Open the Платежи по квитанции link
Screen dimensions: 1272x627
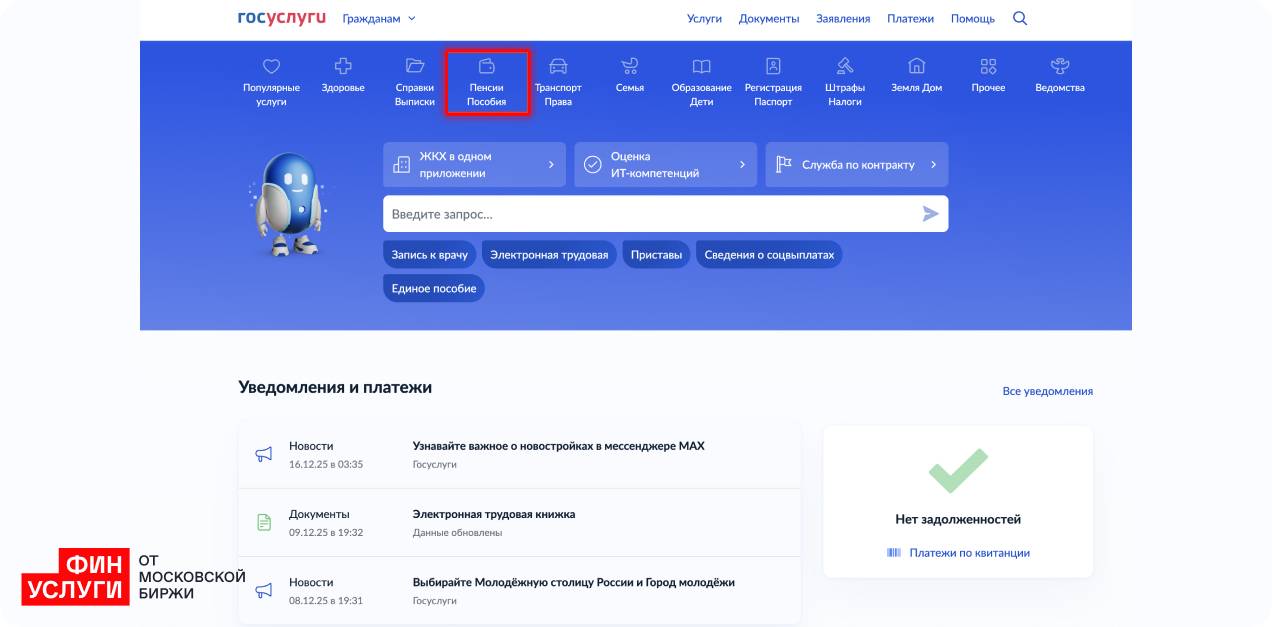[x=968, y=553]
